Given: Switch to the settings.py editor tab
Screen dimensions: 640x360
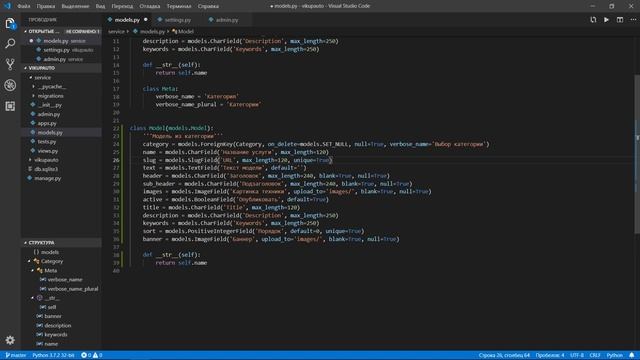Looking at the screenshot, I should (x=177, y=20).
